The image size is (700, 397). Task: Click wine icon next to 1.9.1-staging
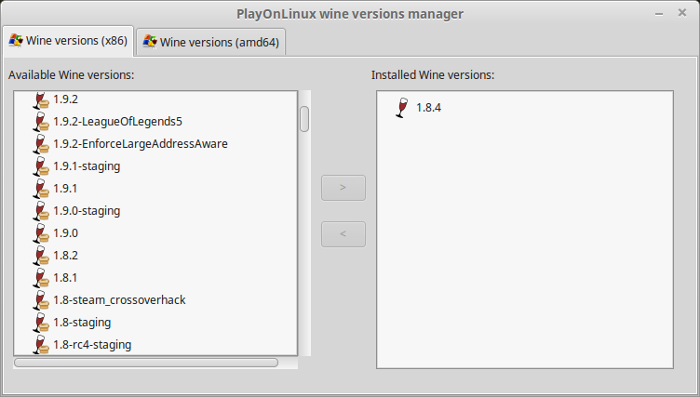click(41, 166)
